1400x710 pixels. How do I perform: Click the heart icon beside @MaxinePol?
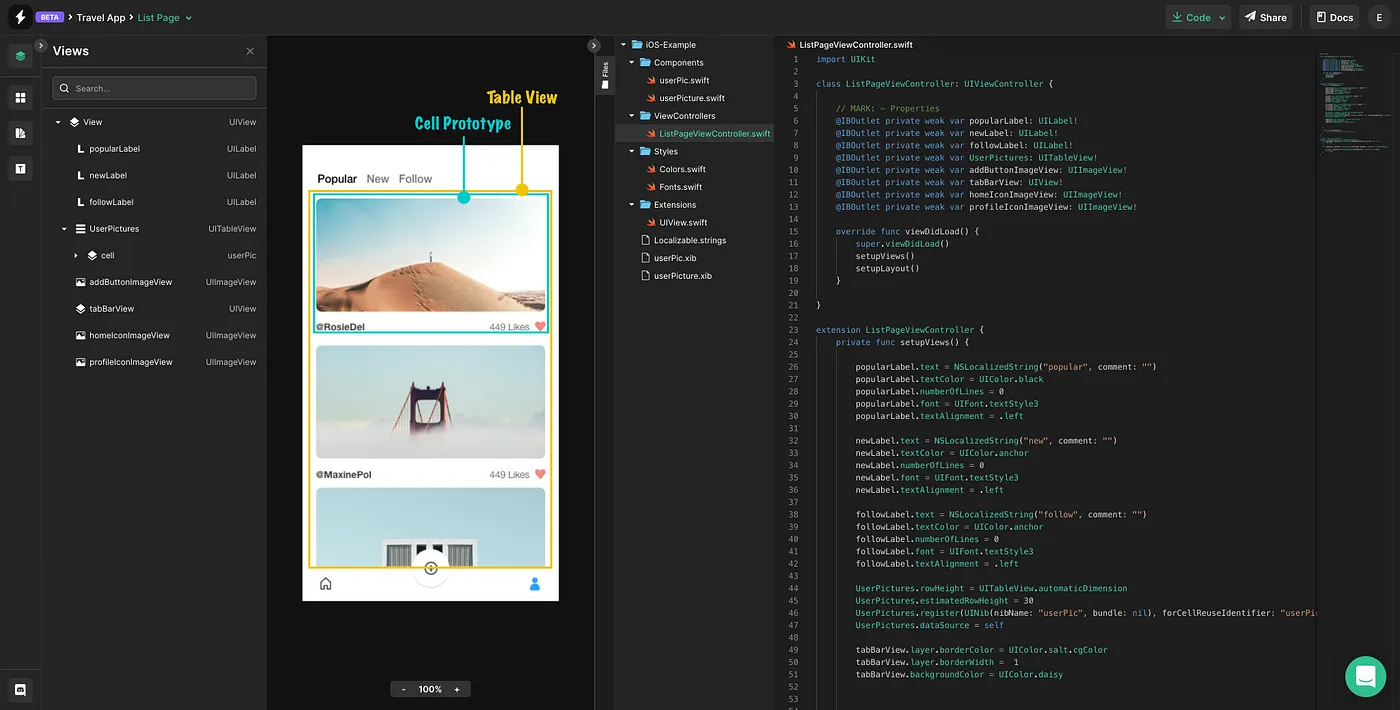coord(540,474)
